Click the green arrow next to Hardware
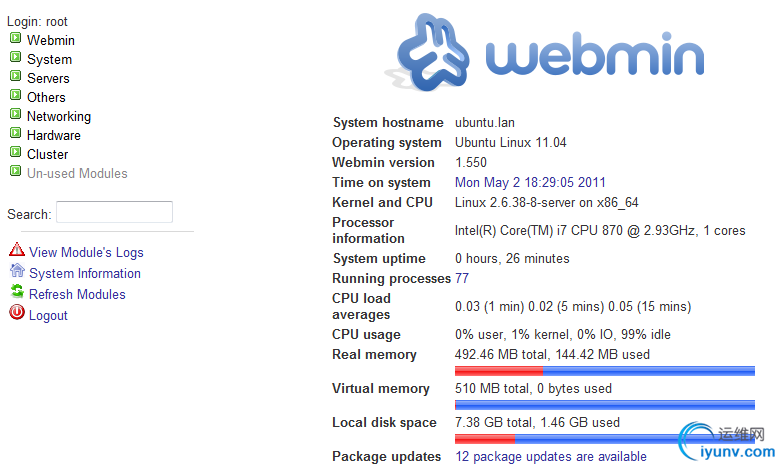Screen dimensions: 781x468 click(15, 134)
